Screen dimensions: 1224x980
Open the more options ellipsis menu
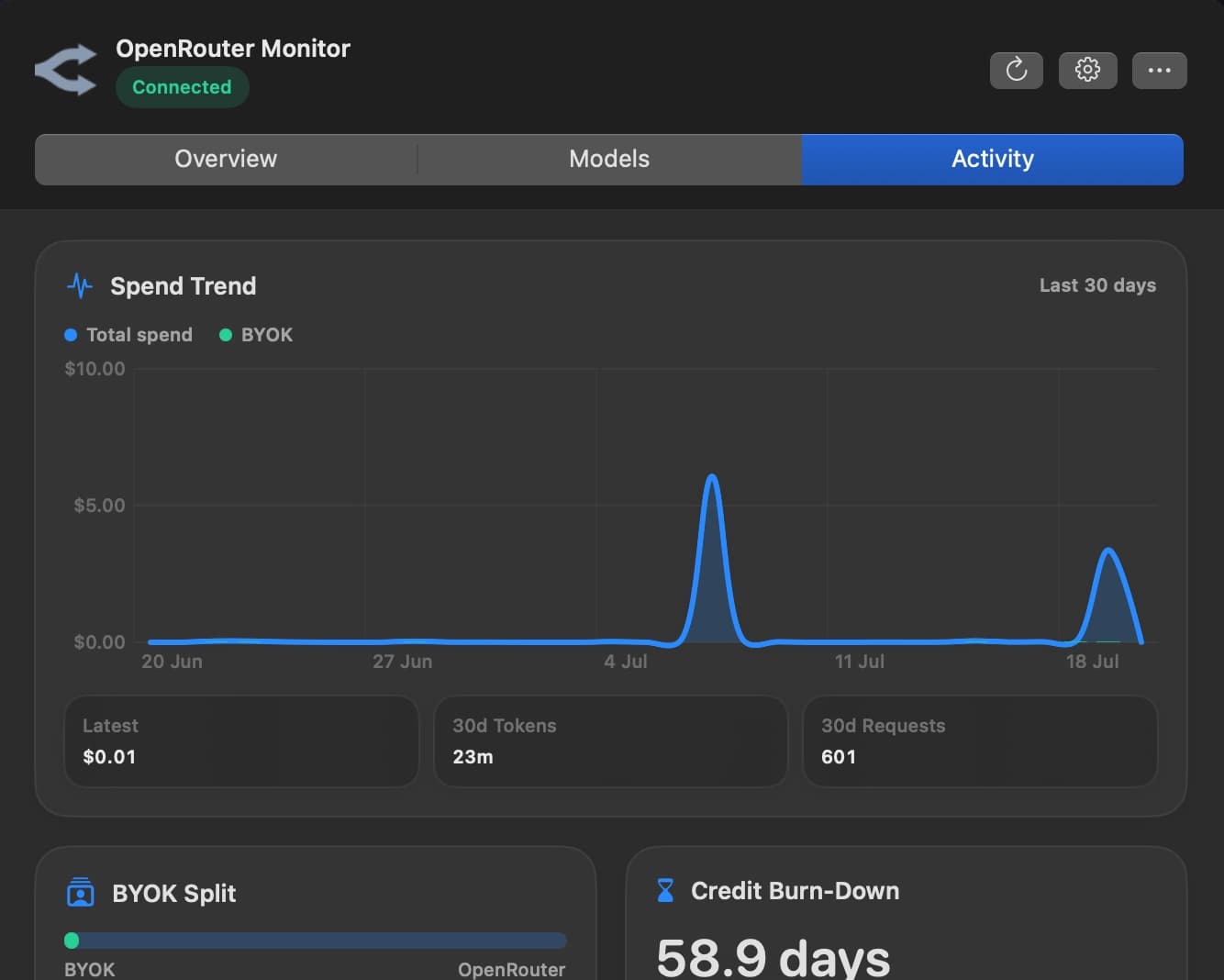tap(1159, 70)
